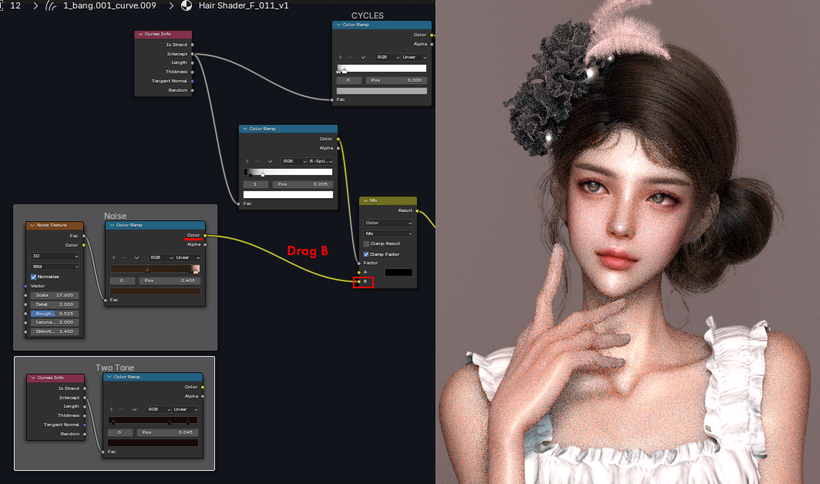Screen dimensions: 820x484
Task: Click the Scale 17.600 field in Noise Texture
Action: 55,295
